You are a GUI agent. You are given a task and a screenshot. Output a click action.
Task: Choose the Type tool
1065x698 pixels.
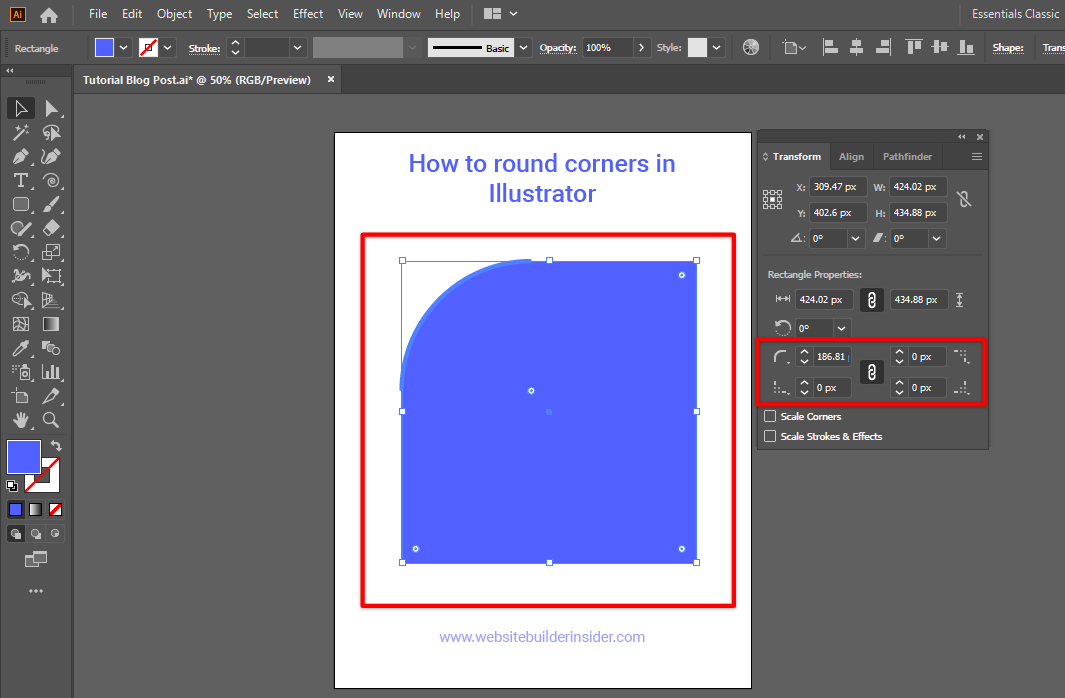[x=20, y=180]
